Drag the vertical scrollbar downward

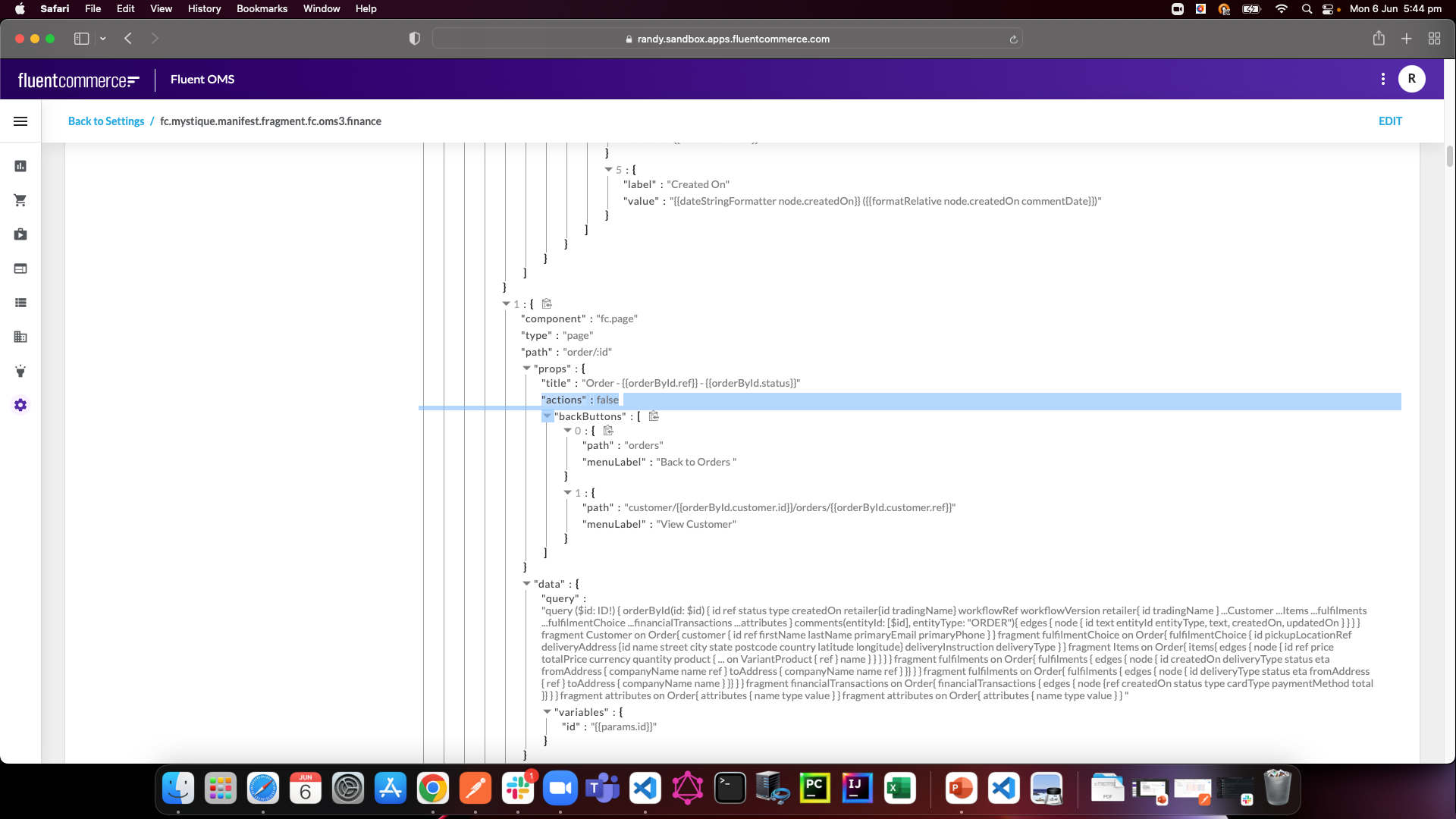(1448, 160)
